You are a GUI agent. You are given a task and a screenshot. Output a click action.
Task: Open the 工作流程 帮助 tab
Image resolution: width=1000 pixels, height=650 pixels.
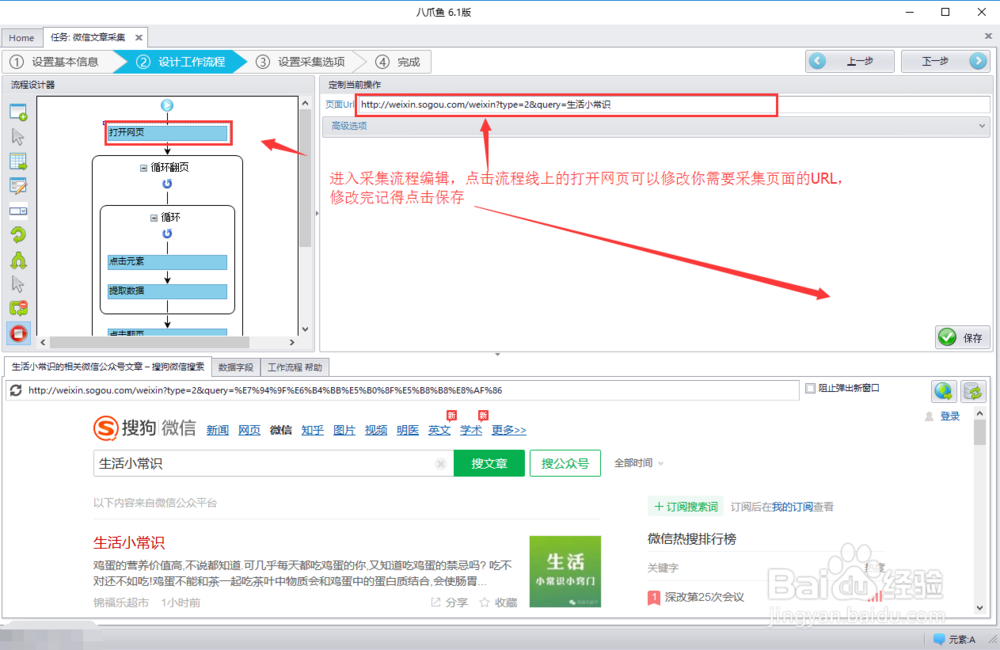[x=294, y=367]
